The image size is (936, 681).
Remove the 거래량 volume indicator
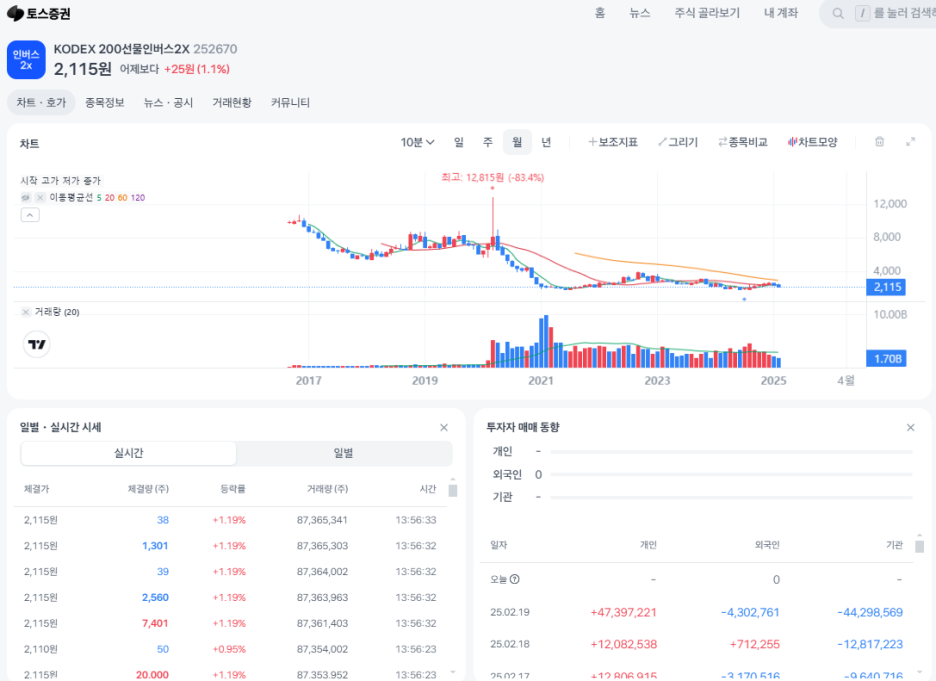point(26,312)
